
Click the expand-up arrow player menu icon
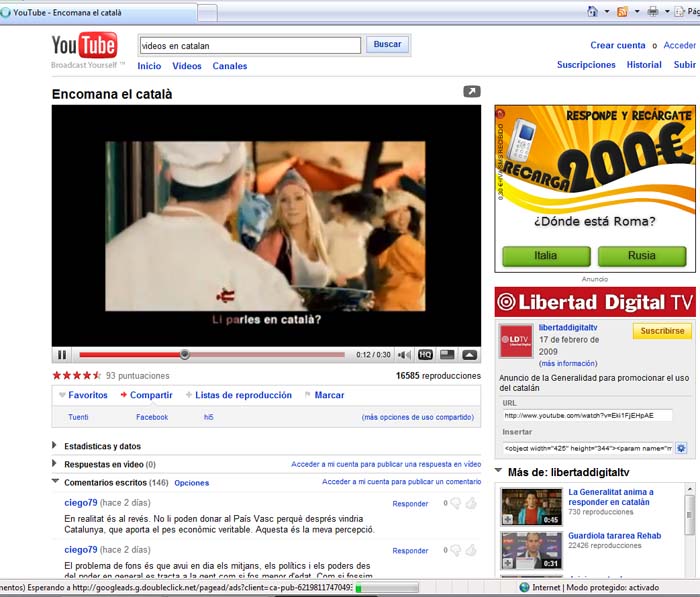coord(469,355)
